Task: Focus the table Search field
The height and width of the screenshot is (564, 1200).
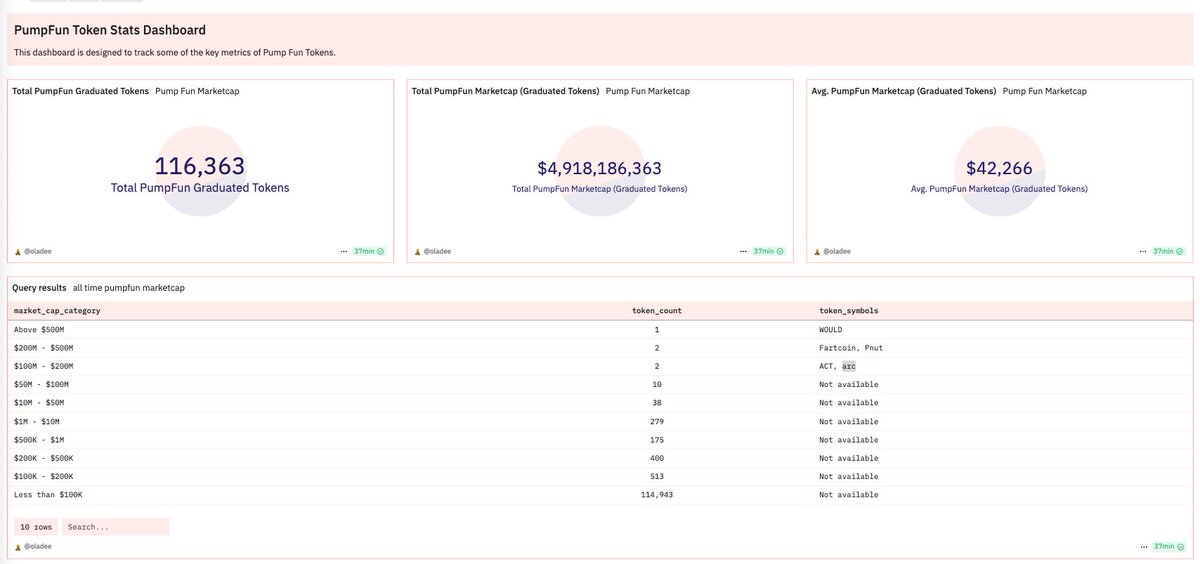Action: tap(115, 526)
